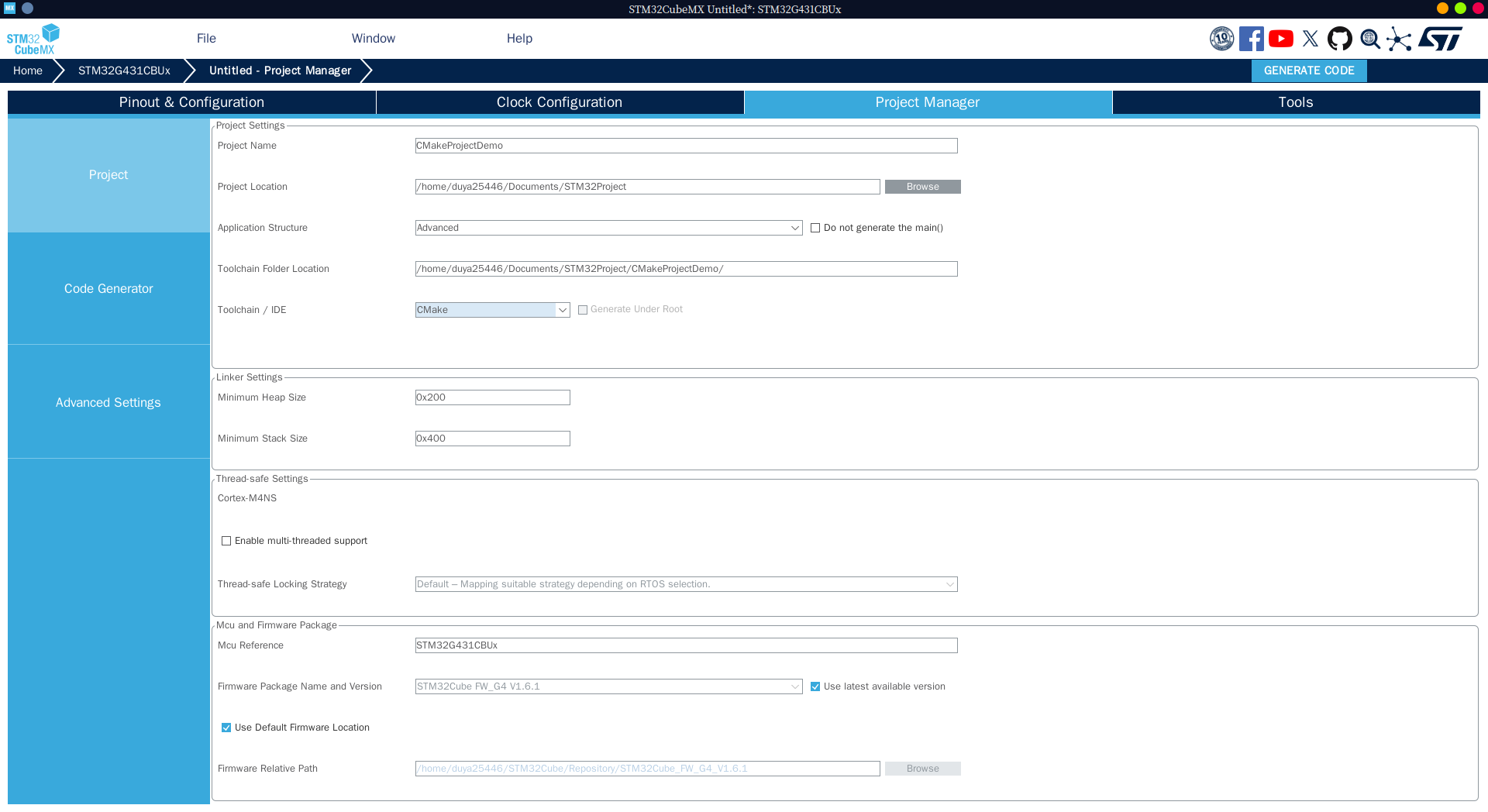This screenshot has height=812, width=1488.
Task: Click the green maximize window button
Action: pos(1460,9)
